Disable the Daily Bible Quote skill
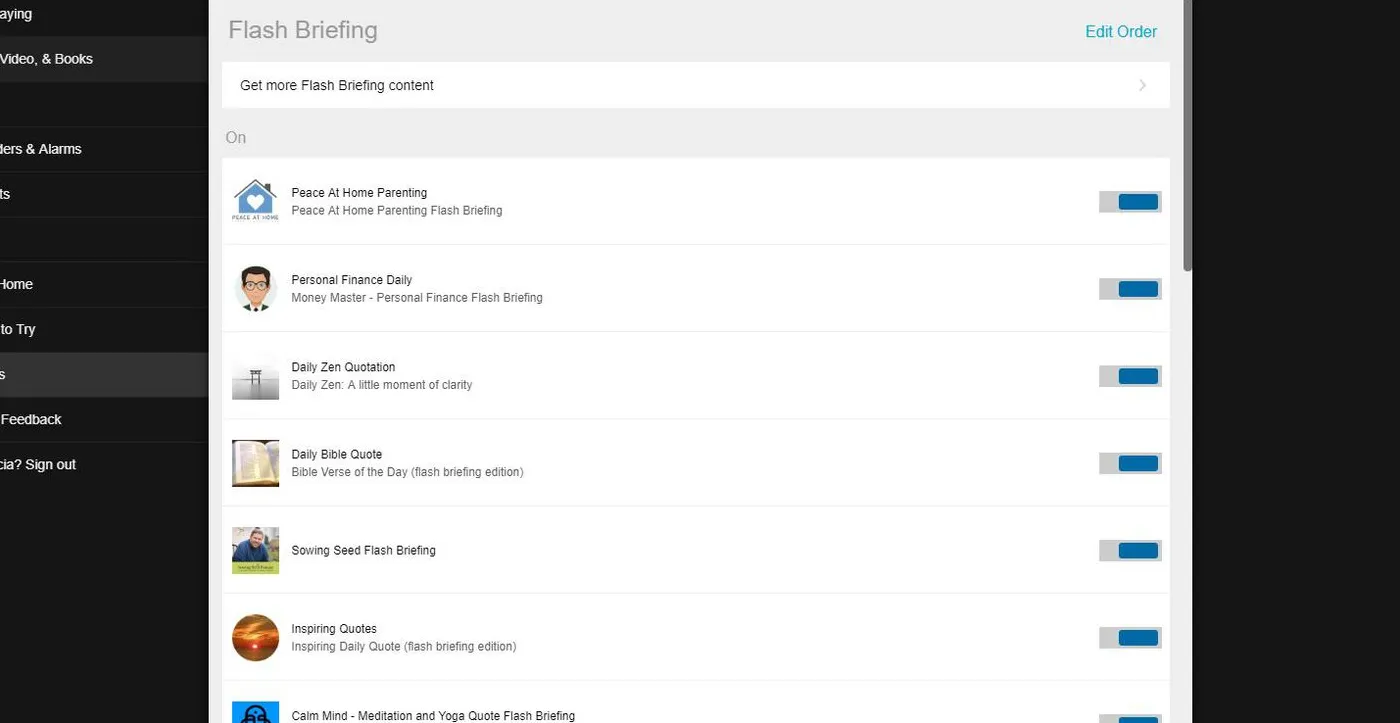The image size is (1400, 723). pos(1129,462)
